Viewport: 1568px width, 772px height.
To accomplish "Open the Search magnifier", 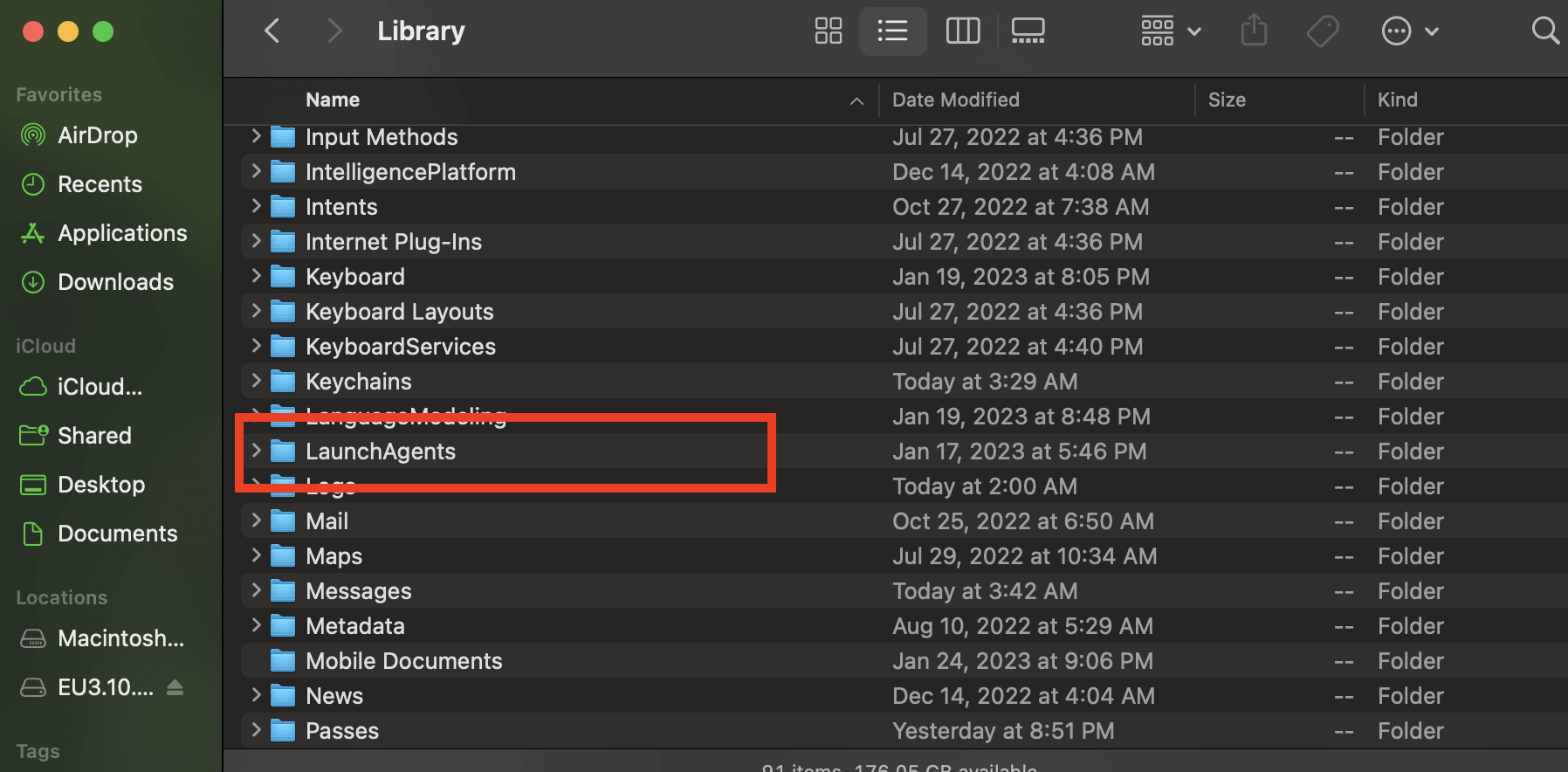I will (x=1544, y=31).
